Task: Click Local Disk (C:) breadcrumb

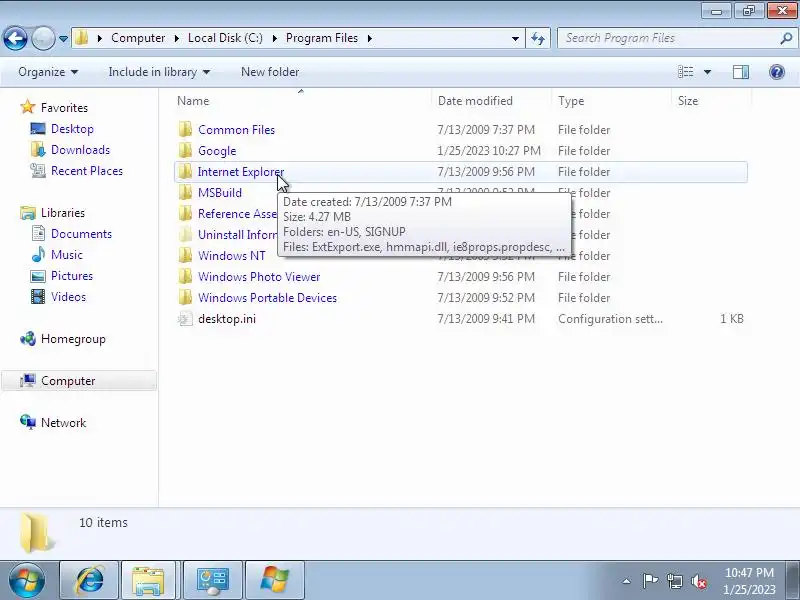Action: pos(225,38)
